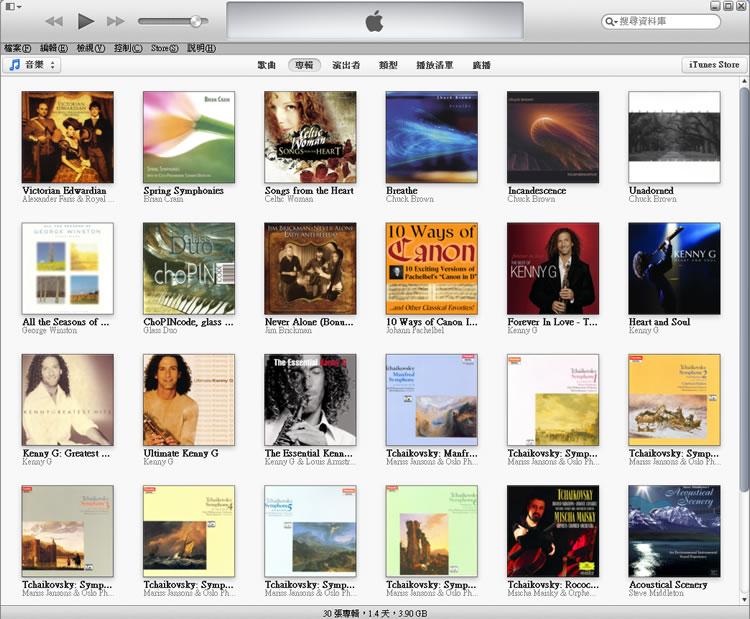This screenshot has width=750, height=619.
Task: Click the 'George Winston' artist text
Action: pyautogui.click(x=49, y=331)
